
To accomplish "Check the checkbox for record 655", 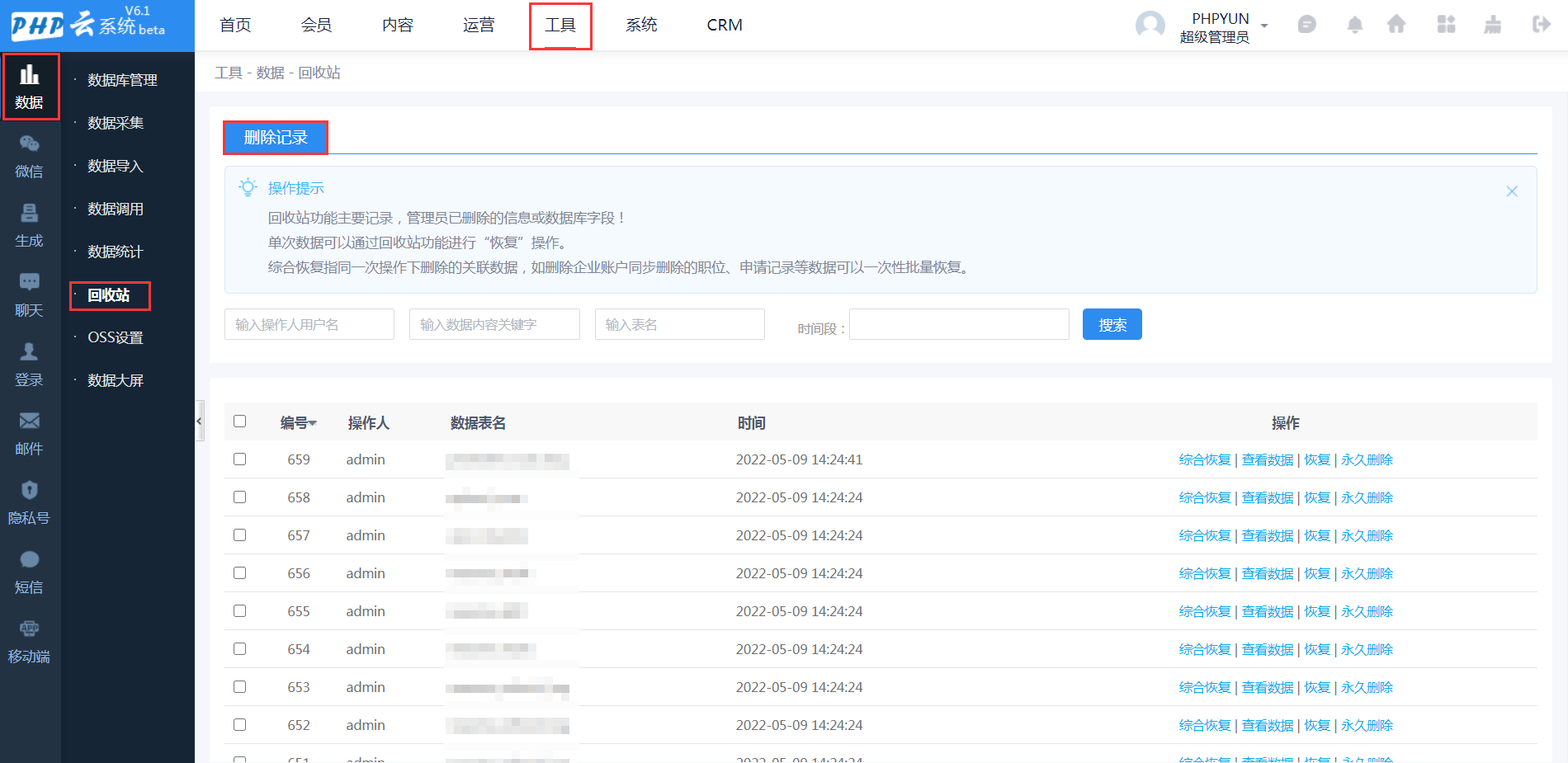I will (240, 611).
